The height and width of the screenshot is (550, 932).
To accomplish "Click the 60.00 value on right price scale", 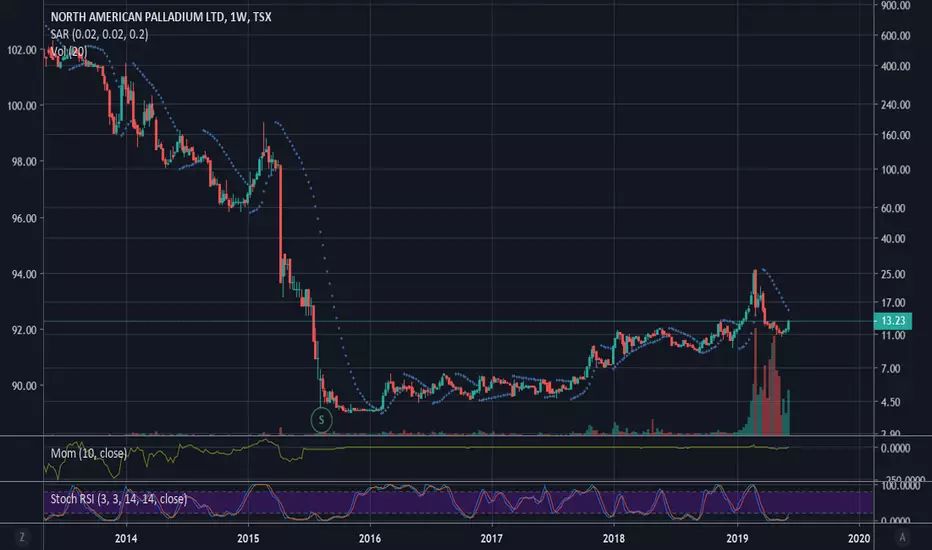I will [893, 208].
